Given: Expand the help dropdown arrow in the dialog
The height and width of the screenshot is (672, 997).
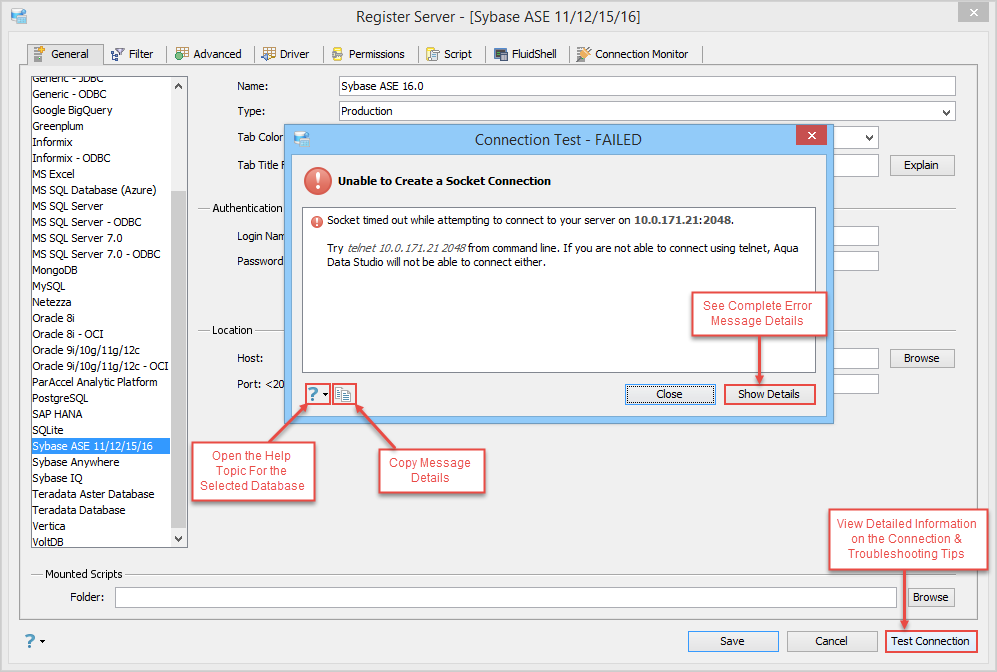Looking at the screenshot, I should [326, 395].
